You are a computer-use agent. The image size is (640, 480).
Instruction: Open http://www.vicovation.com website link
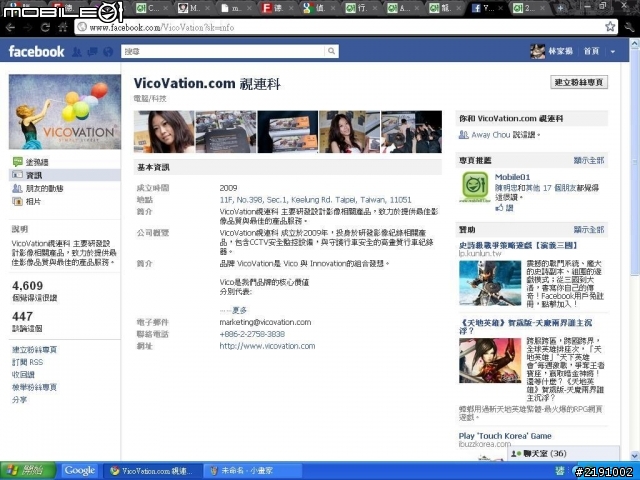[267, 346]
